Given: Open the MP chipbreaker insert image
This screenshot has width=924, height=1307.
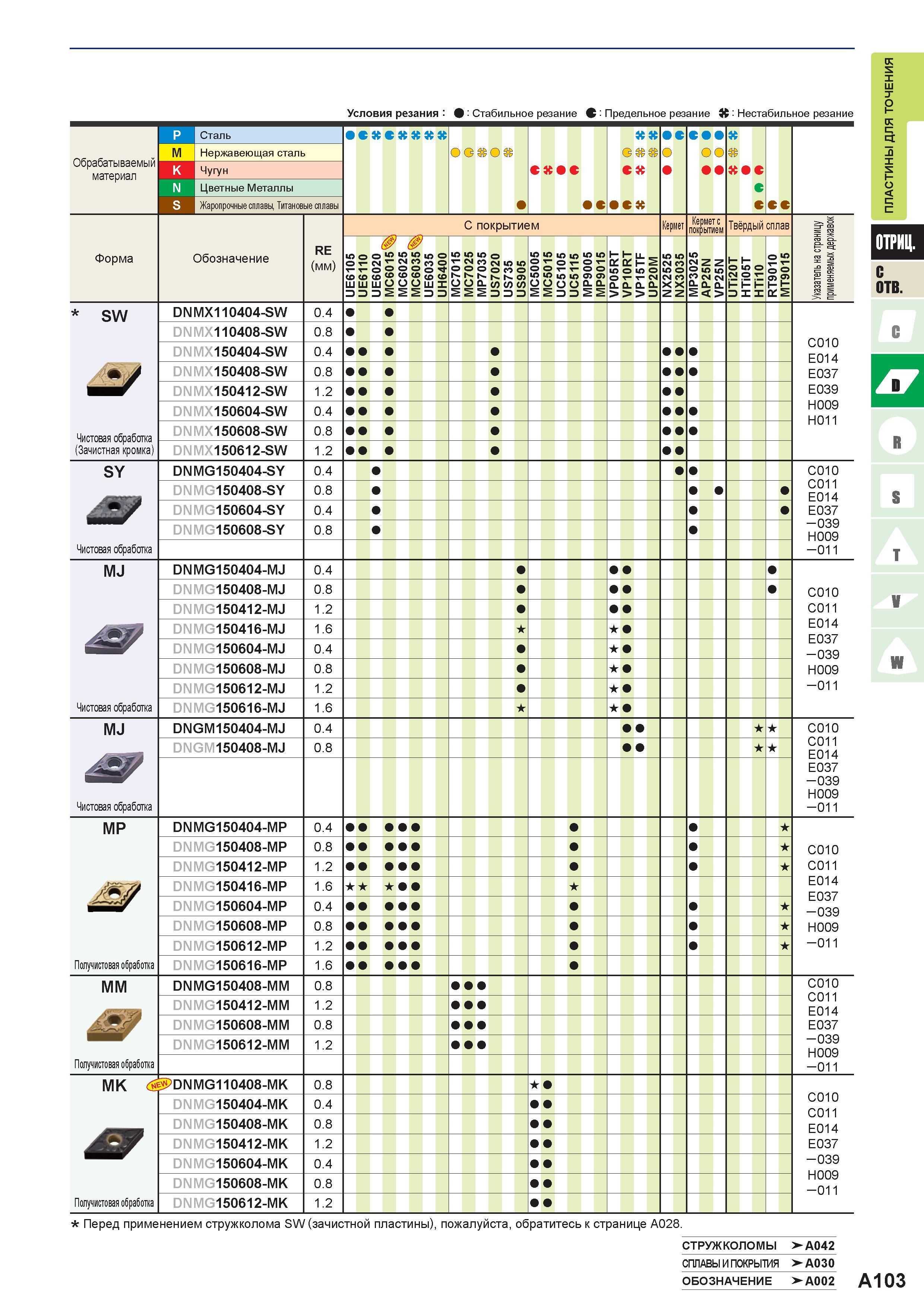Looking at the screenshot, I should (x=114, y=896).
